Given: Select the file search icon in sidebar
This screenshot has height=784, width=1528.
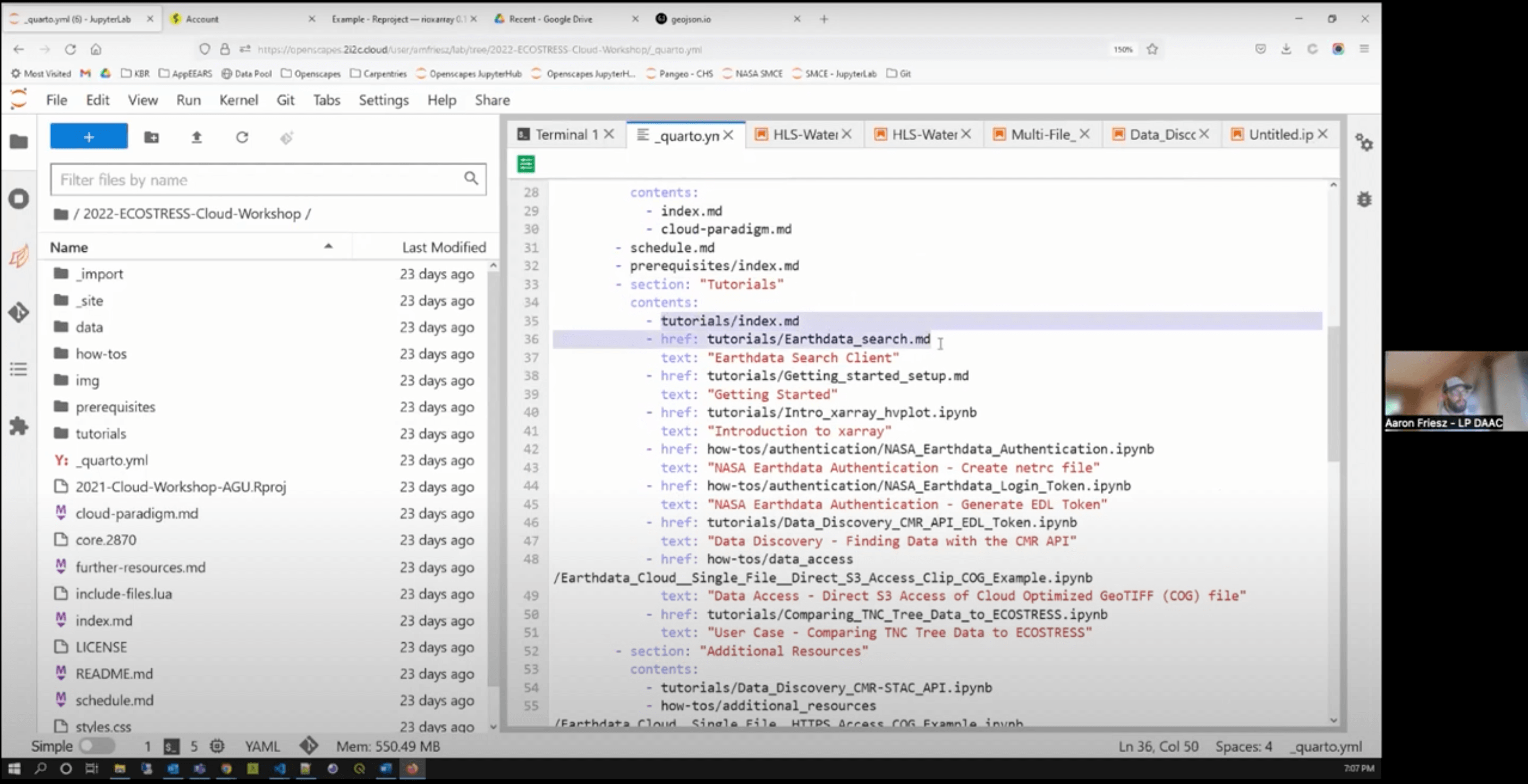Looking at the screenshot, I should click(470, 179).
